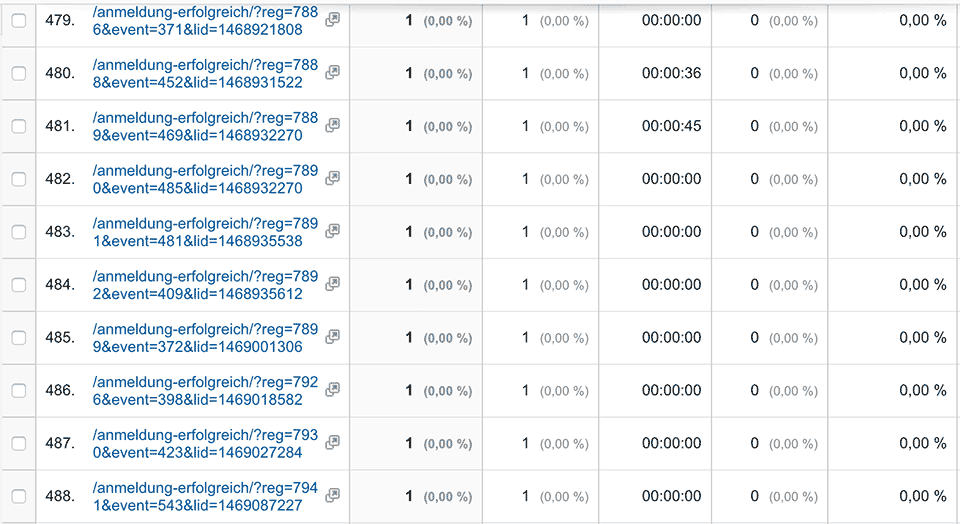
Task: Open external link icon for row 480
Action: coord(333,72)
